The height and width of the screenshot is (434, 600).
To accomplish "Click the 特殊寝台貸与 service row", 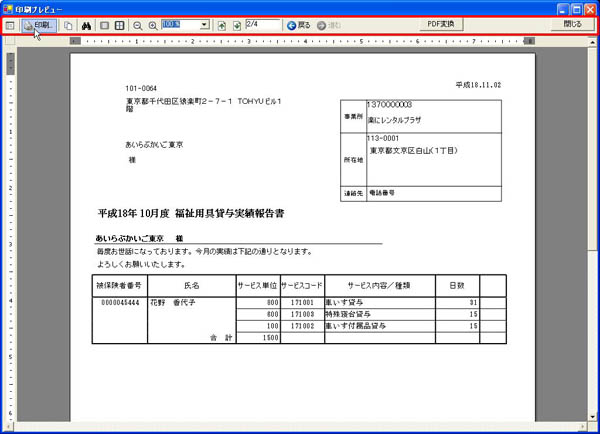I will pos(348,314).
